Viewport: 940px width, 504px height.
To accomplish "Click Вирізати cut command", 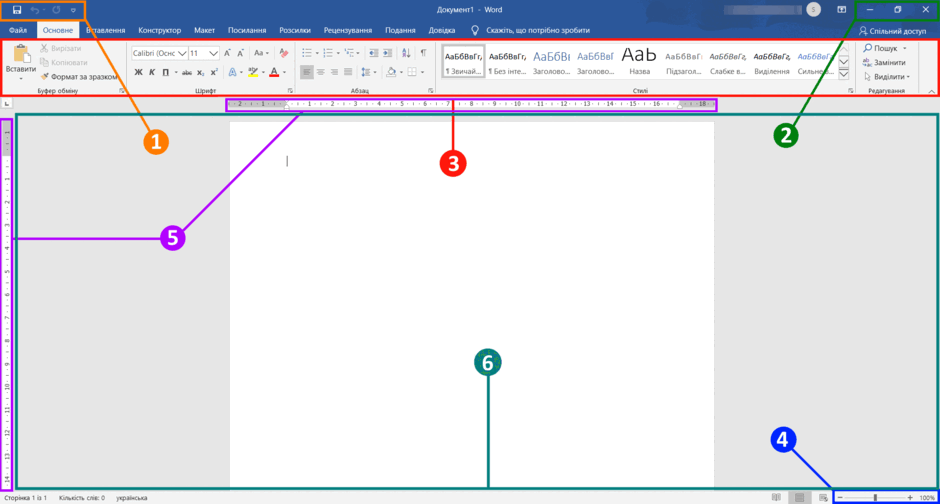I will pyautogui.click(x=61, y=49).
